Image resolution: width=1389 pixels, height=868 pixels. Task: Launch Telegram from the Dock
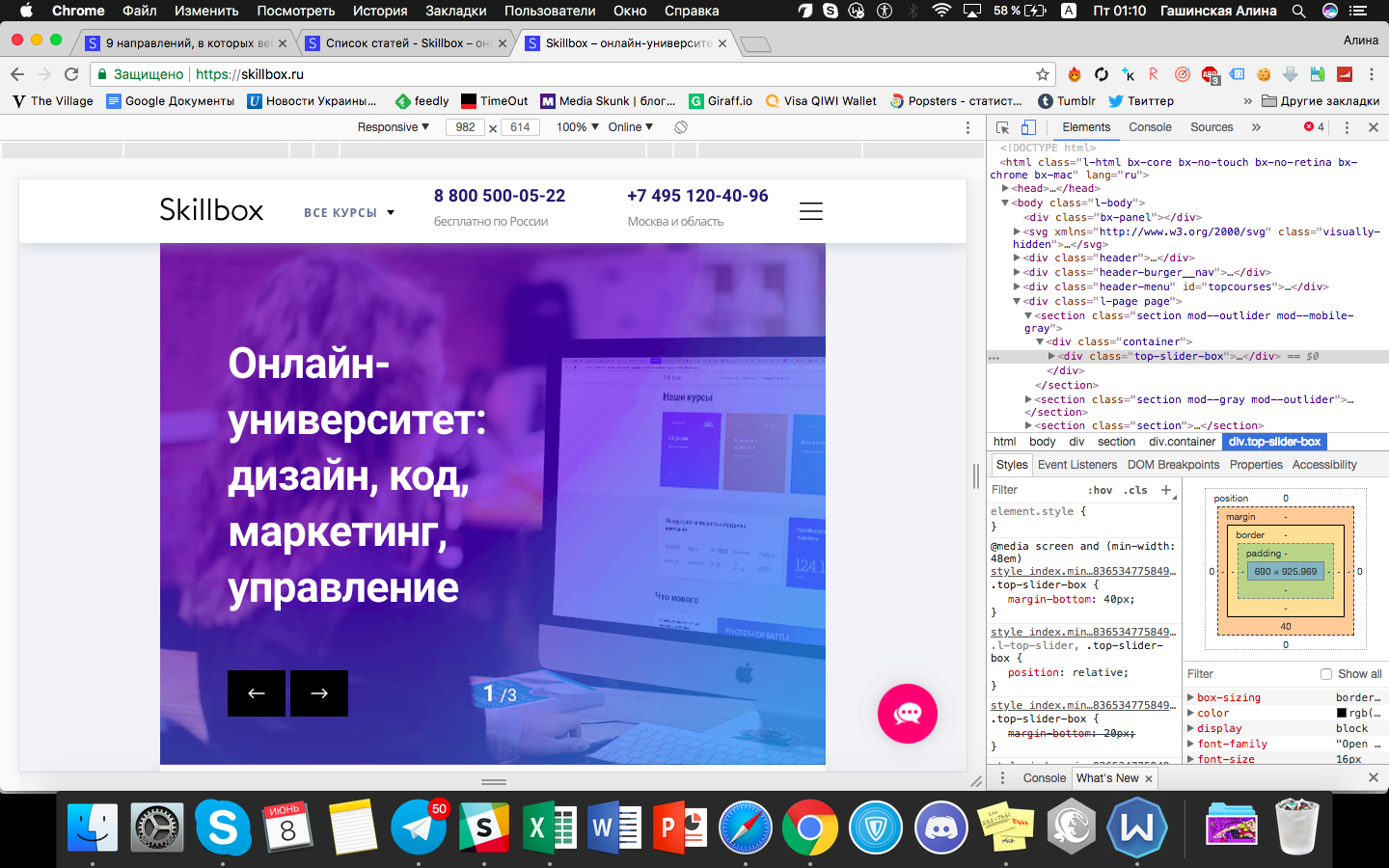click(419, 827)
